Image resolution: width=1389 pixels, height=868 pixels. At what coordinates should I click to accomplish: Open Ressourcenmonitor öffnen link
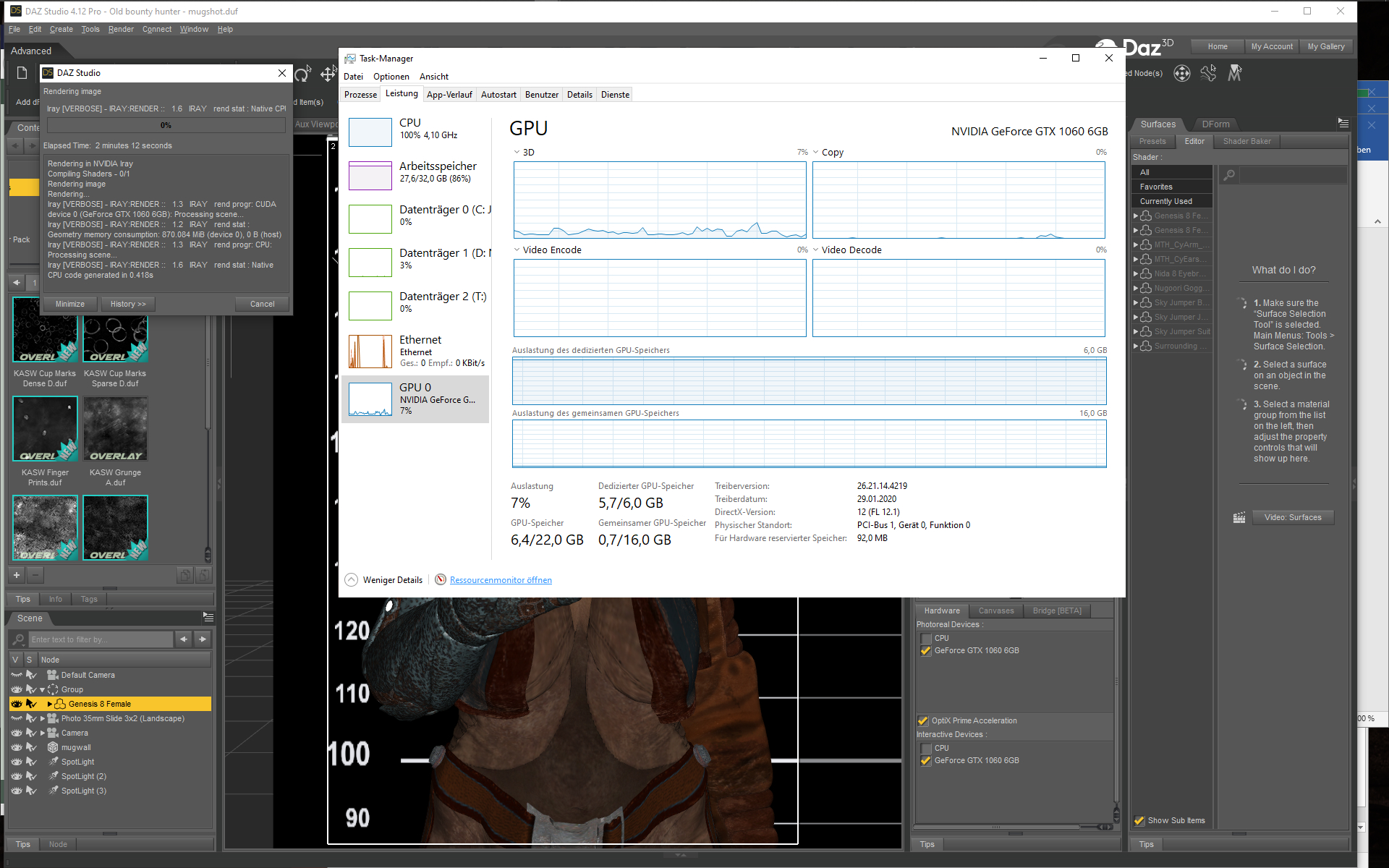point(501,580)
